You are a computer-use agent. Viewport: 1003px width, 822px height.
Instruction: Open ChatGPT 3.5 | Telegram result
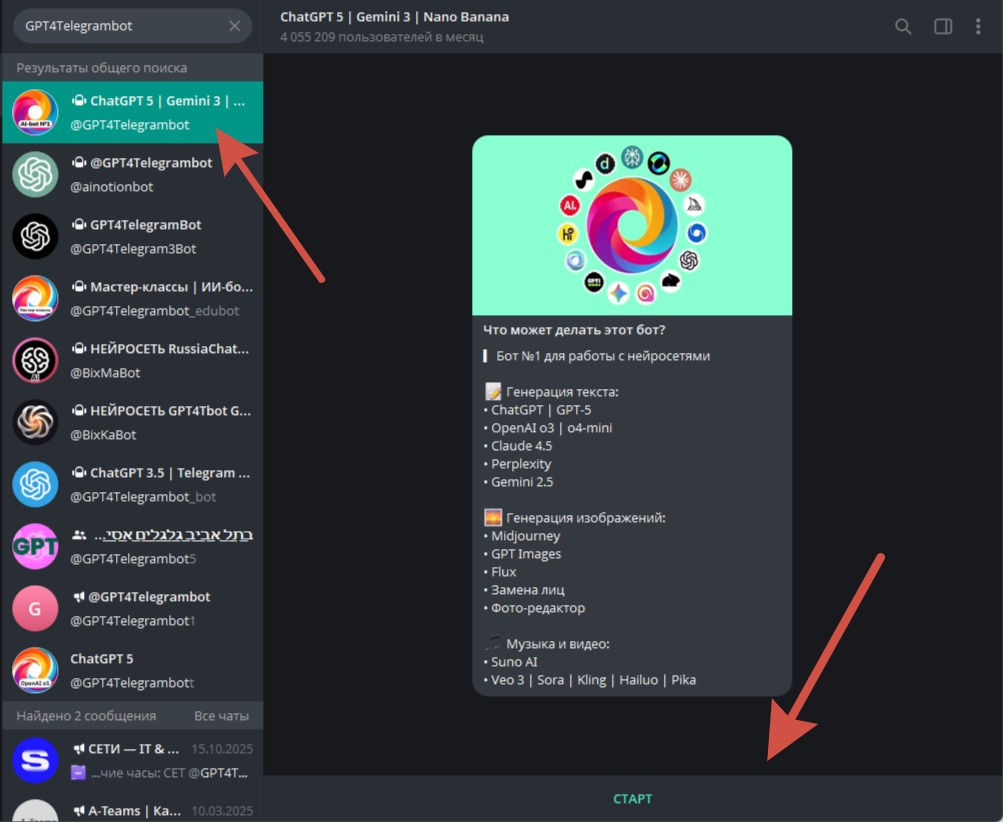click(x=132, y=485)
